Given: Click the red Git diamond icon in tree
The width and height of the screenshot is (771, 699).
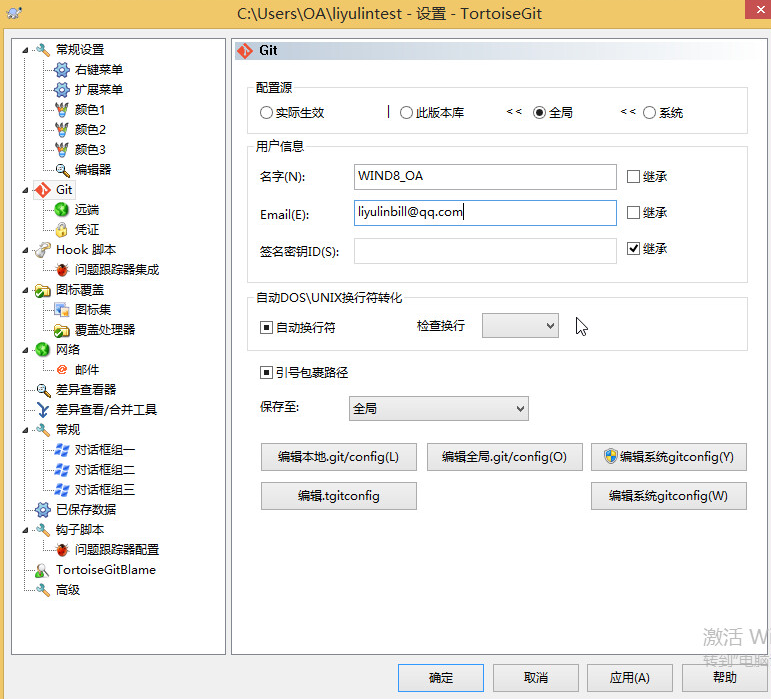Looking at the screenshot, I should click(x=43, y=190).
